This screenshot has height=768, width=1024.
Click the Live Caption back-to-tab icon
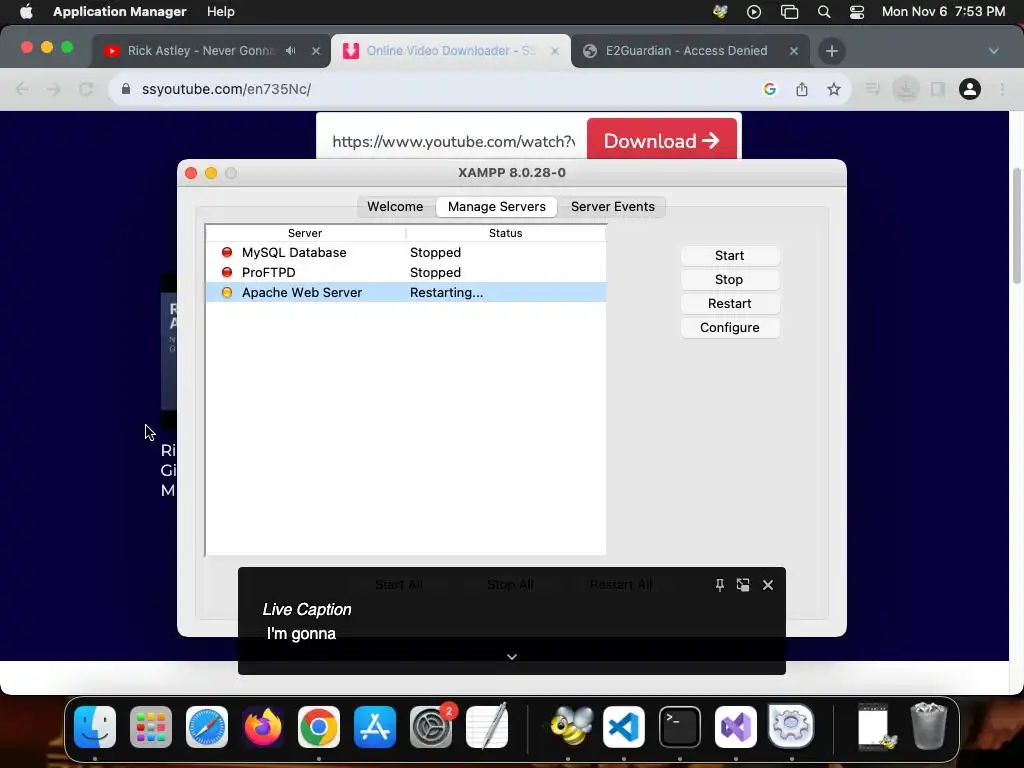[x=743, y=585]
